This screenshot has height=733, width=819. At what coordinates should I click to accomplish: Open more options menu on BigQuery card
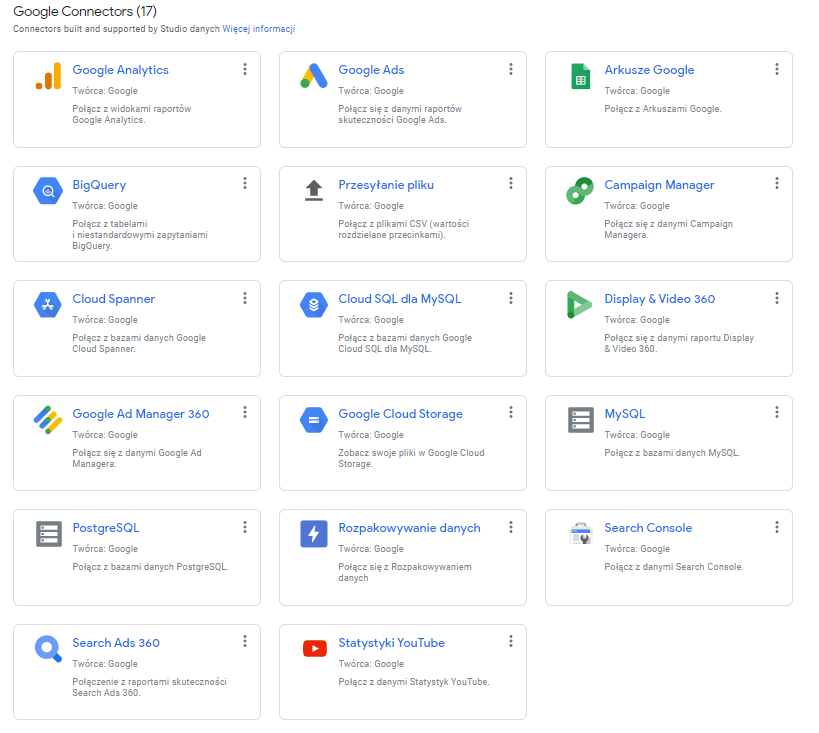tap(245, 183)
